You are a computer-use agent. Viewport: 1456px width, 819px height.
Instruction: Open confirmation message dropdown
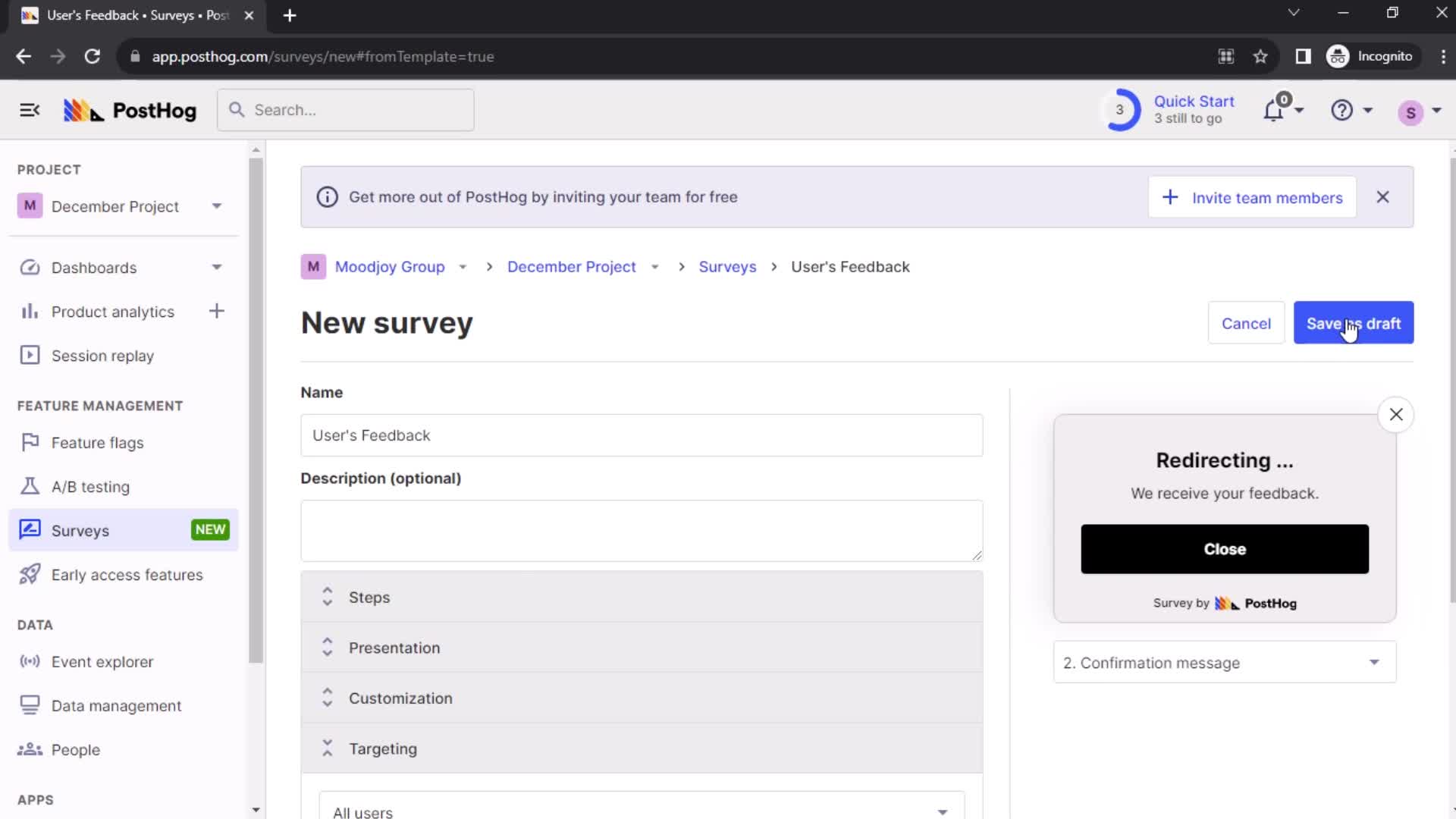pos(1224,663)
